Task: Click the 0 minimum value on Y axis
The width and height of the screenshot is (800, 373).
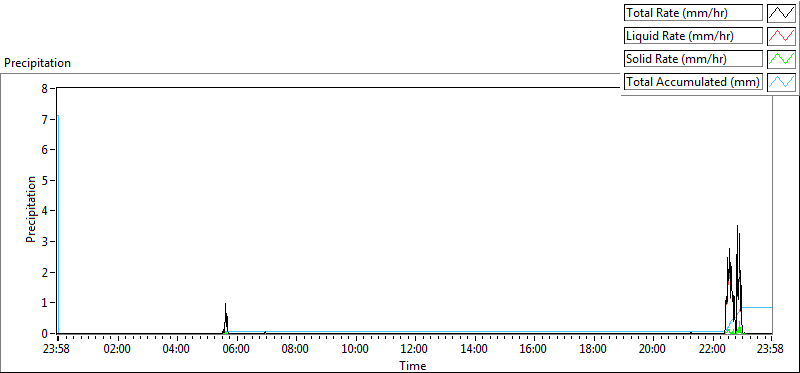Action: [x=44, y=333]
